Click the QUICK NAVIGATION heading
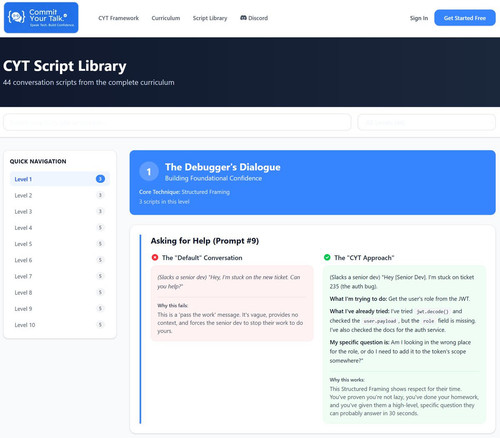The height and width of the screenshot is (438, 500). click(x=38, y=161)
